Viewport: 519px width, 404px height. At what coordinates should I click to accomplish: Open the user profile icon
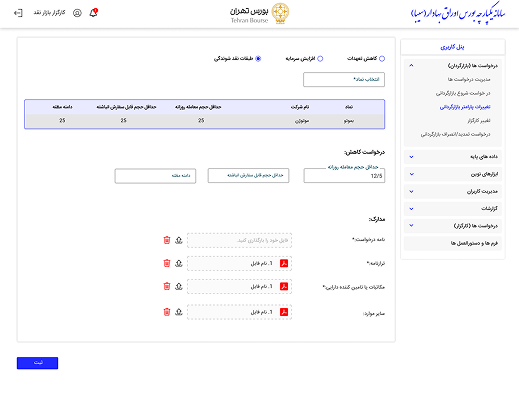(77, 13)
